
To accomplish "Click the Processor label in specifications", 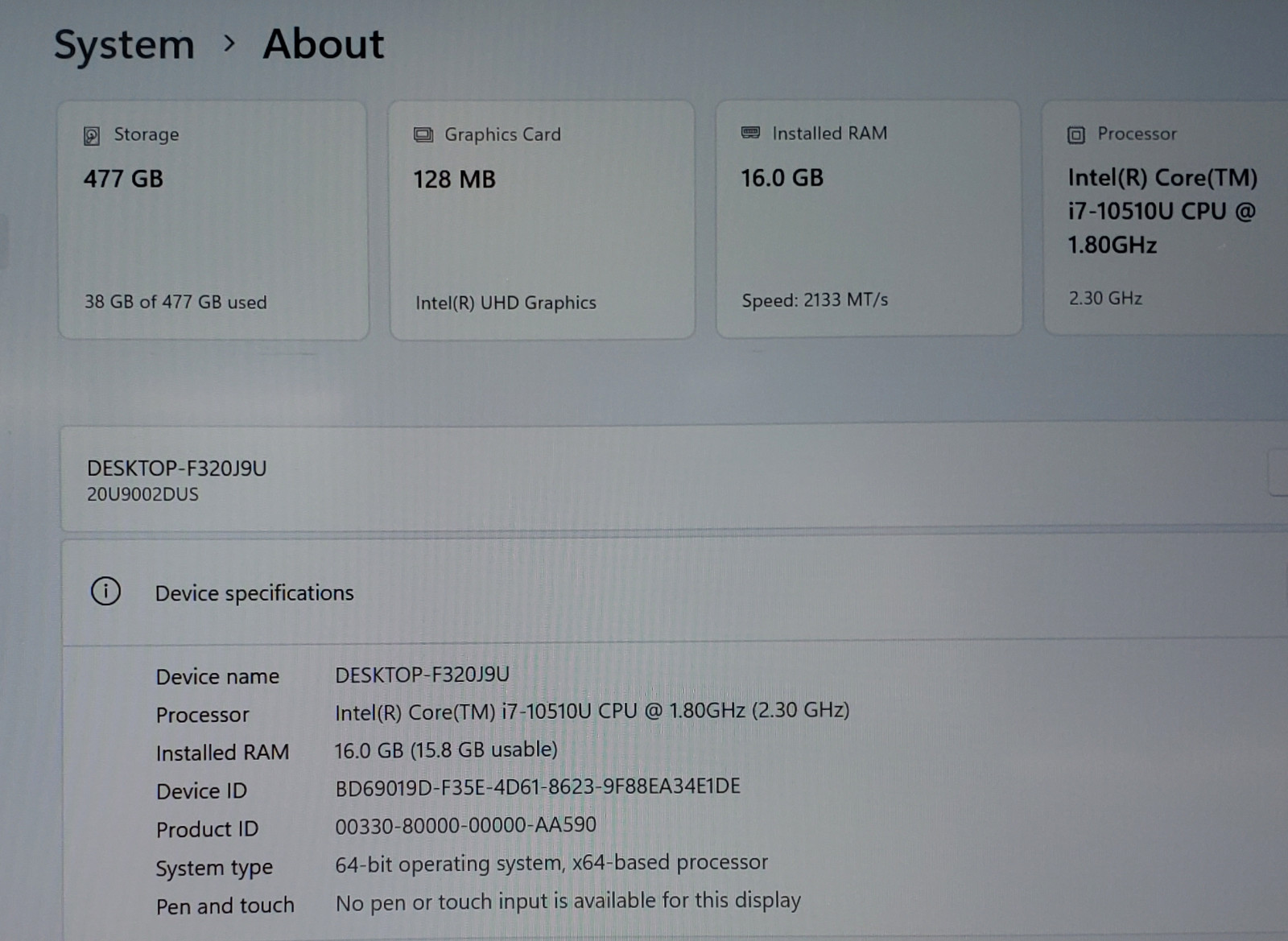I will point(202,715).
